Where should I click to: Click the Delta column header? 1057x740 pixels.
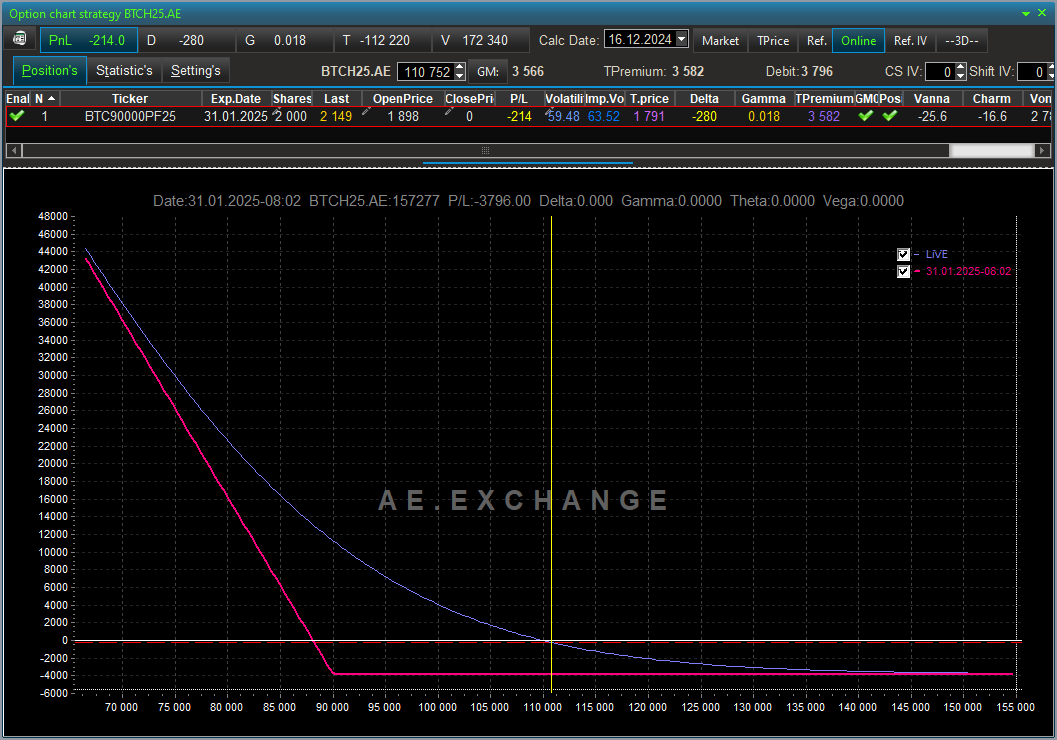pyautogui.click(x=704, y=98)
